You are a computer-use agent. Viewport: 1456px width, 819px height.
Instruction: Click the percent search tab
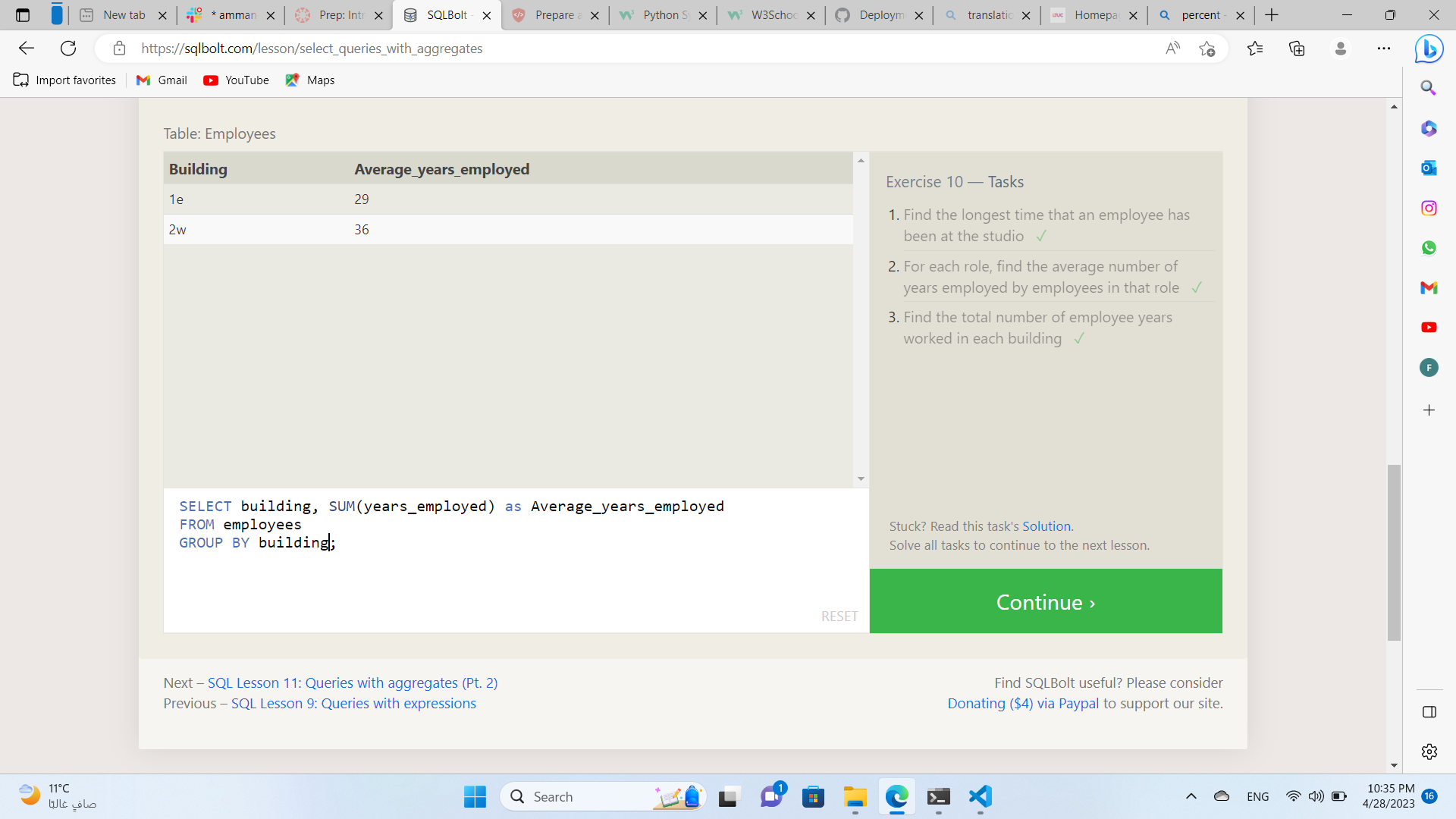click(1195, 15)
